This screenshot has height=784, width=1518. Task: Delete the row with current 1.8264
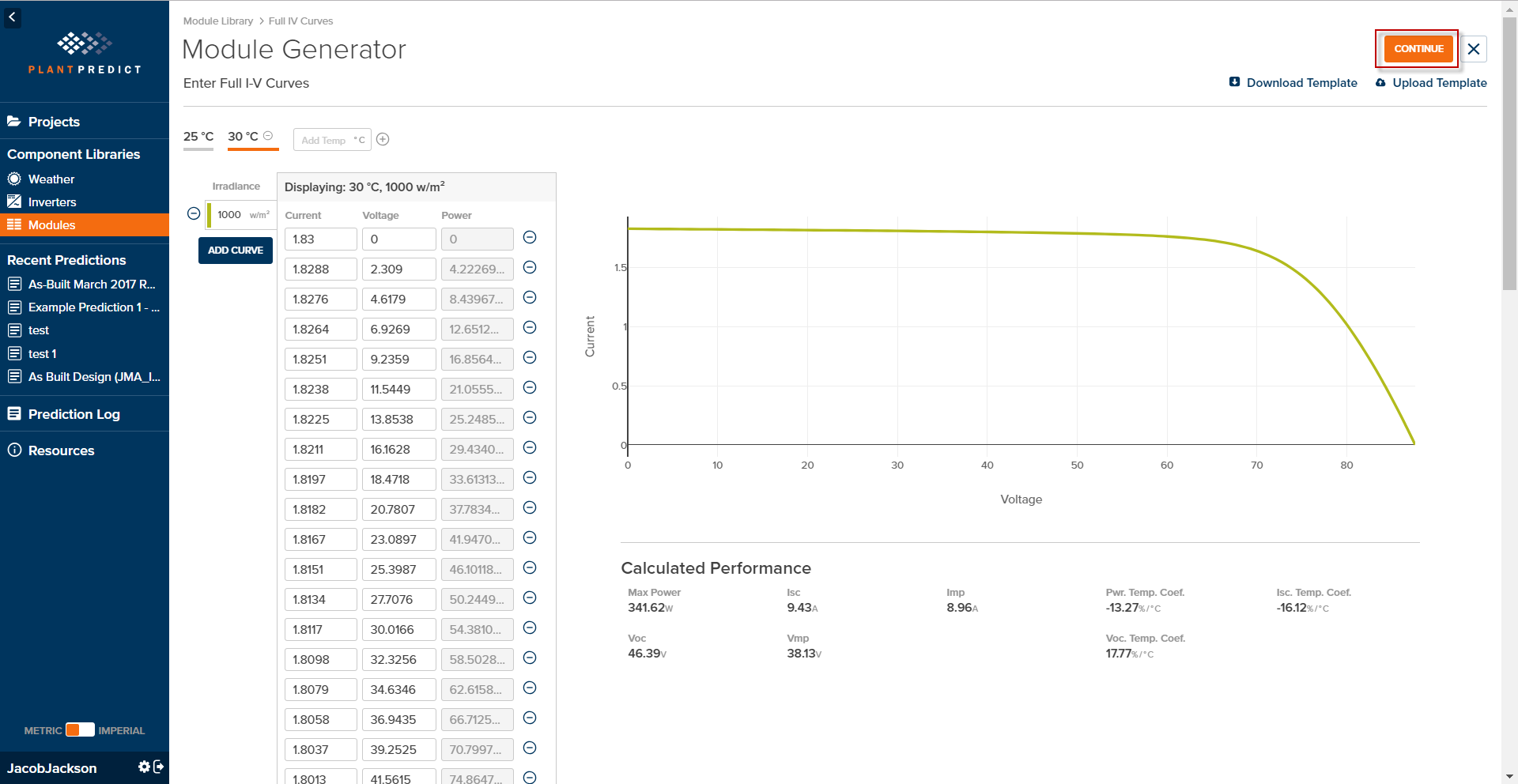click(x=531, y=328)
